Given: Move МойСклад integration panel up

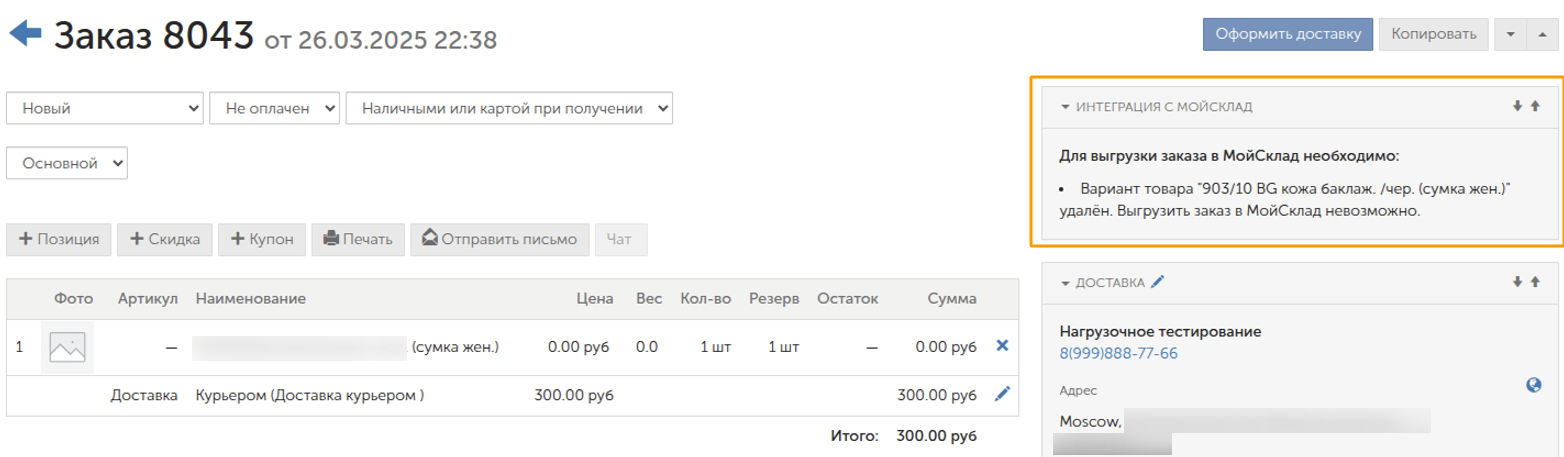Looking at the screenshot, I should pyautogui.click(x=1535, y=106).
